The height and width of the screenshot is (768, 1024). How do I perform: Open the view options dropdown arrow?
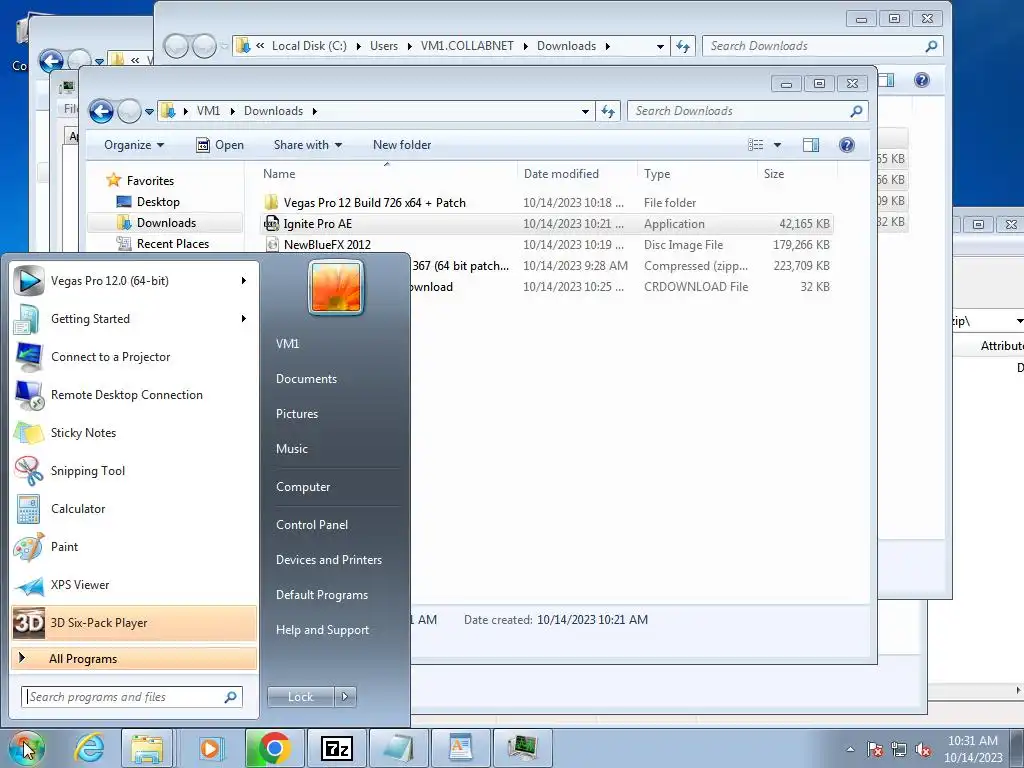777,145
